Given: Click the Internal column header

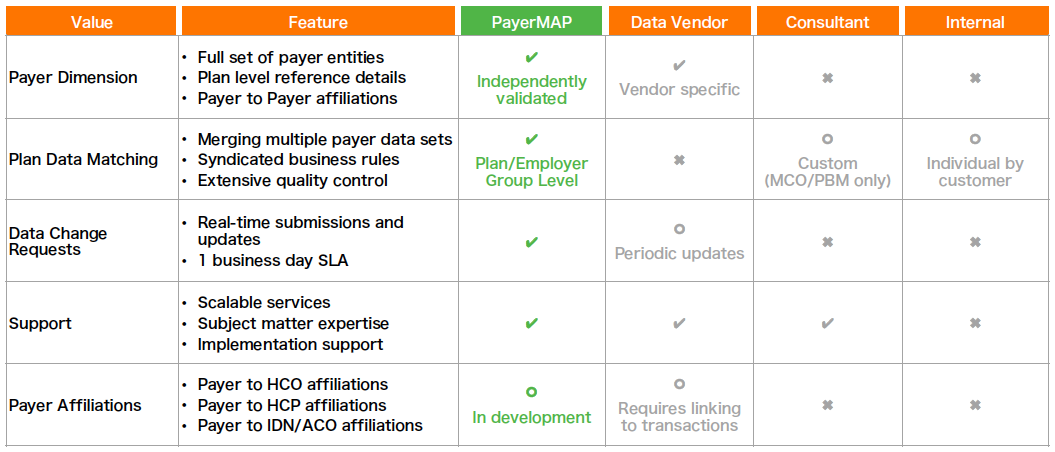Looking at the screenshot, I should tap(975, 22).
